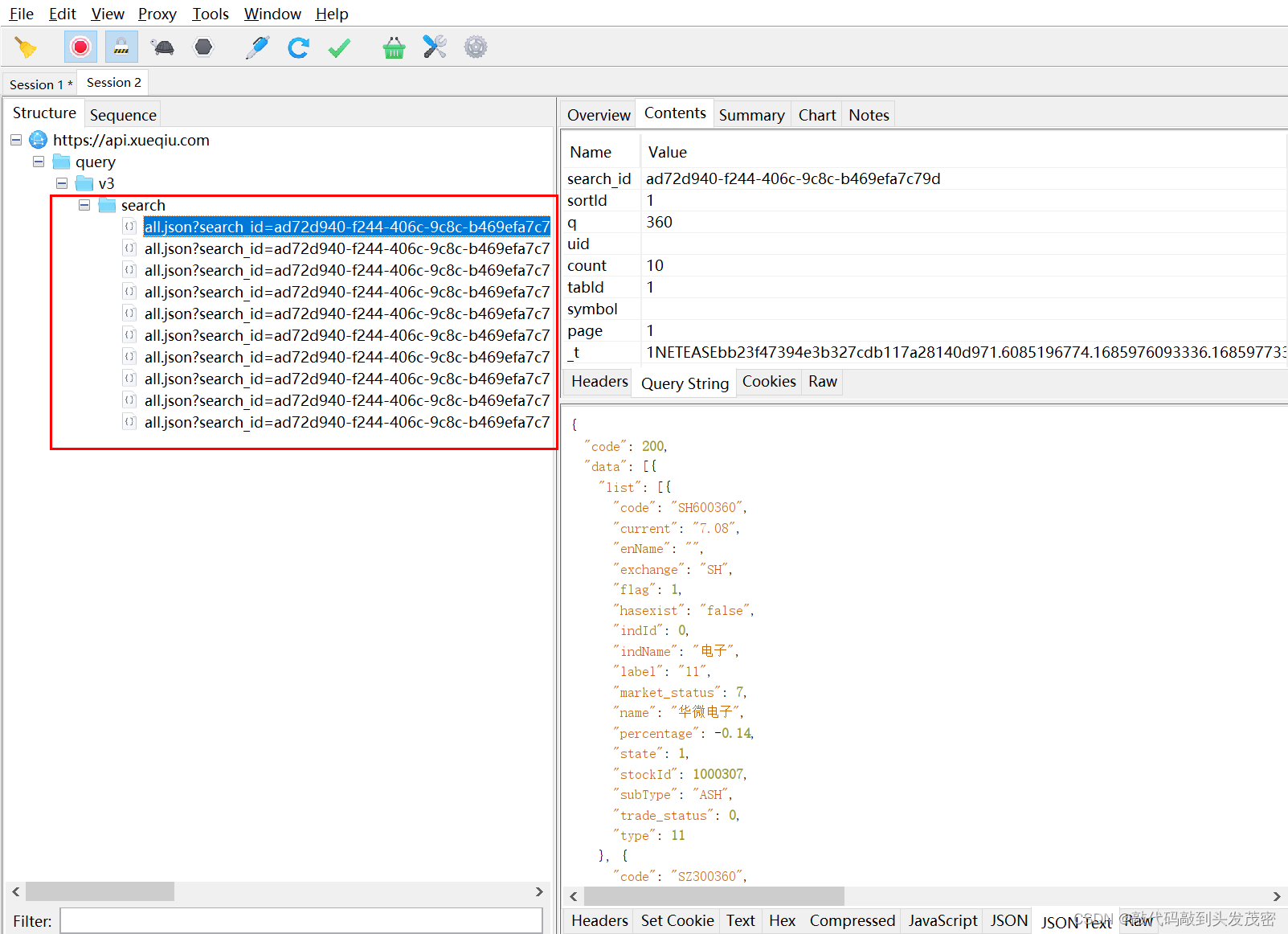Select the JavaScript tab
The image size is (1288, 934).
[x=942, y=920]
